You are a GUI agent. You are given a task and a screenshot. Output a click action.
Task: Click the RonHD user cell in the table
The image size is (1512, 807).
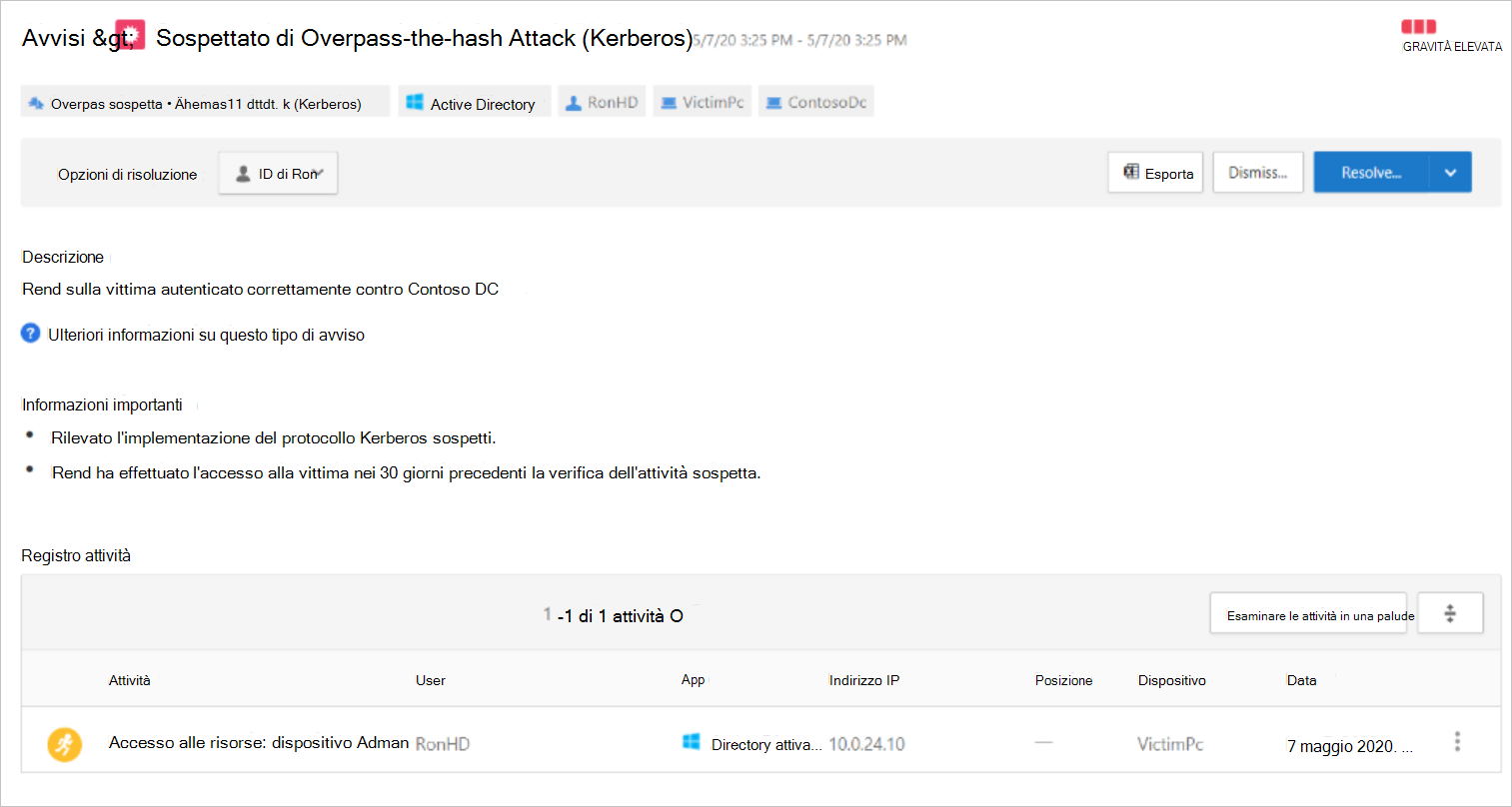[443, 743]
